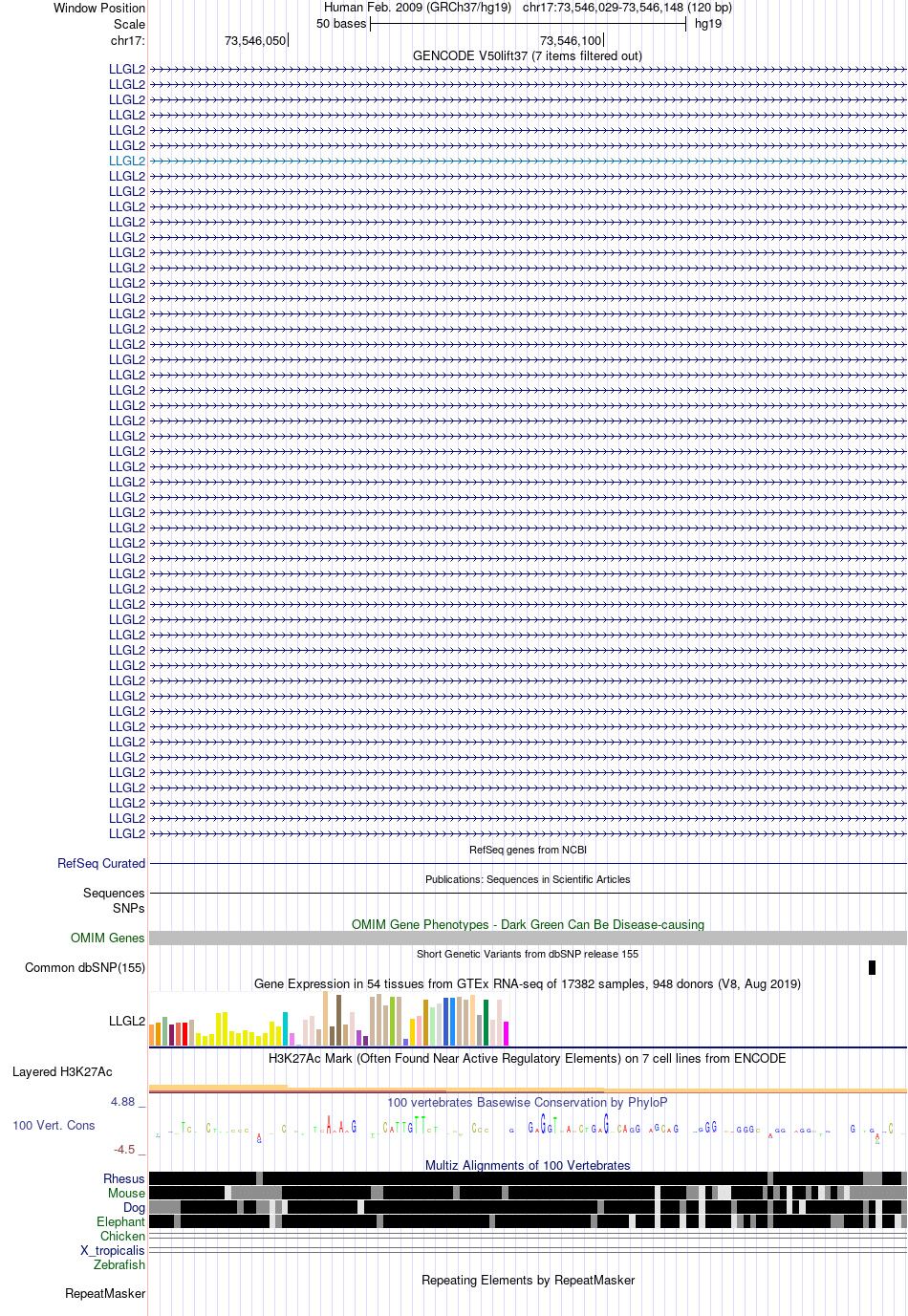Select the light-blue highlighted LLGL2 transcript label
908x1316 pixels.
click(x=127, y=161)
